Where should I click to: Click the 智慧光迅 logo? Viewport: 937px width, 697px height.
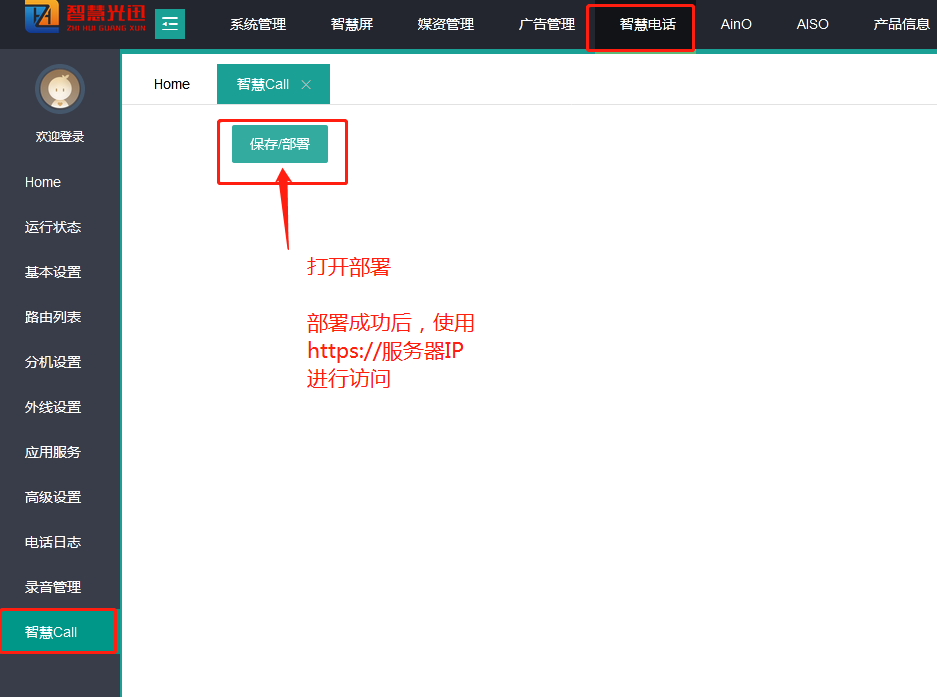(85, 19)
